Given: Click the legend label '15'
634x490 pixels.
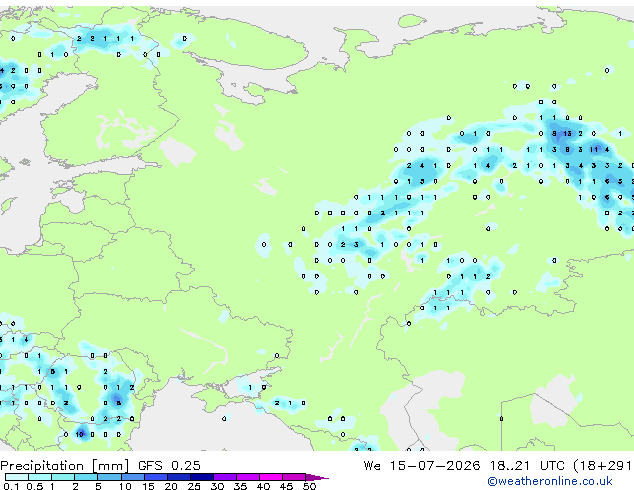Looking at the screenshot, I should [148, 486].
